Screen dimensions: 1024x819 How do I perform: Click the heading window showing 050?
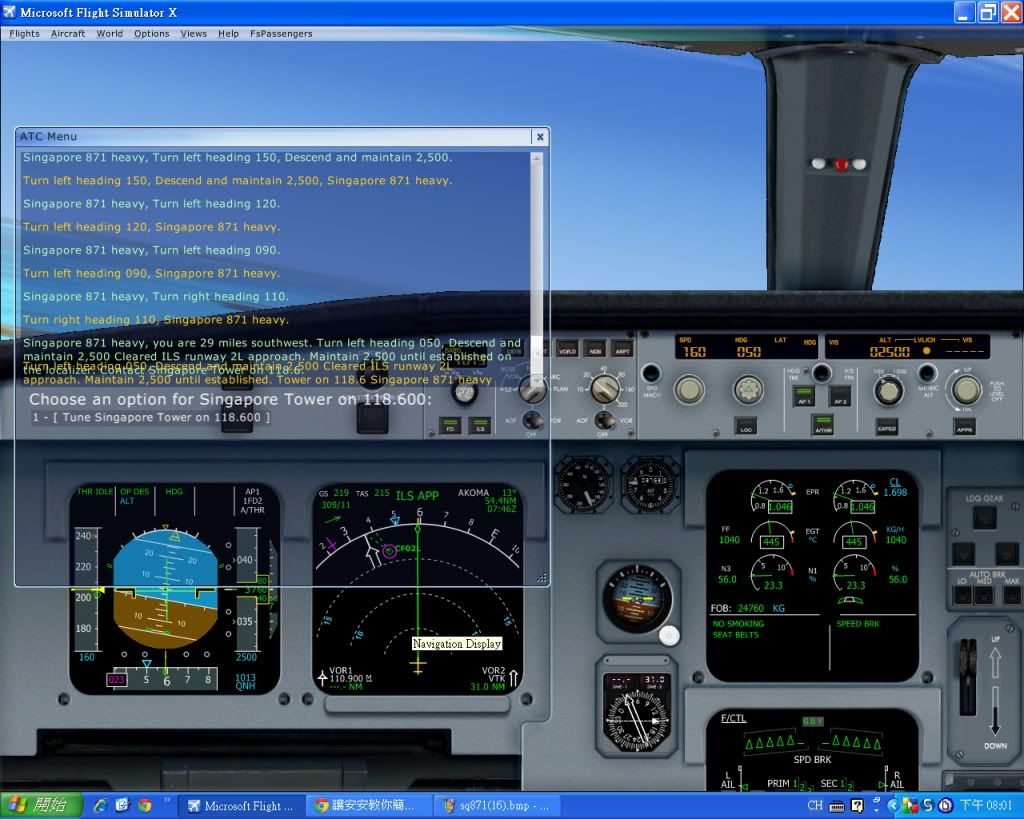point(748,351)
